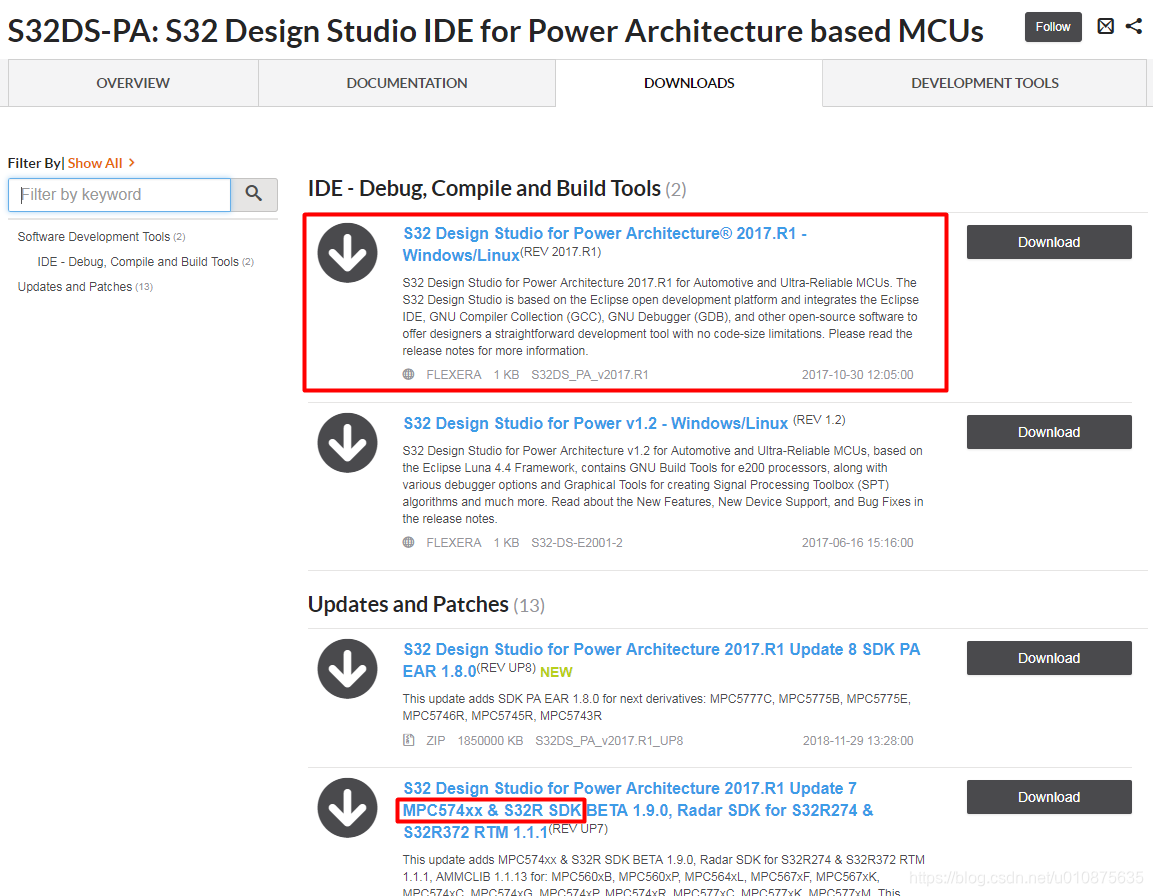
Task: Download S32 Design Studio 2017.R1 Windows/Linux
Action: 1049,242
